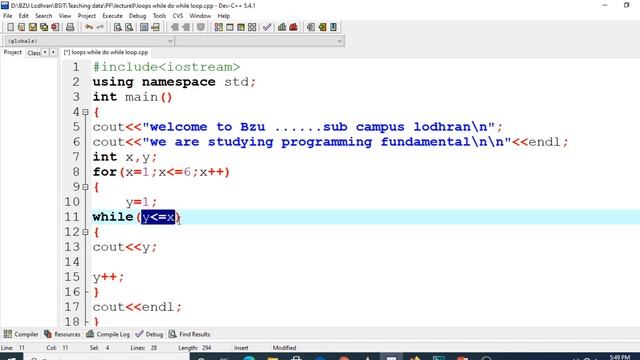Image resolution: width=640 pixels, height=360 pixels.
Task: Switch to the Class side tab
Action: (34, 53)
